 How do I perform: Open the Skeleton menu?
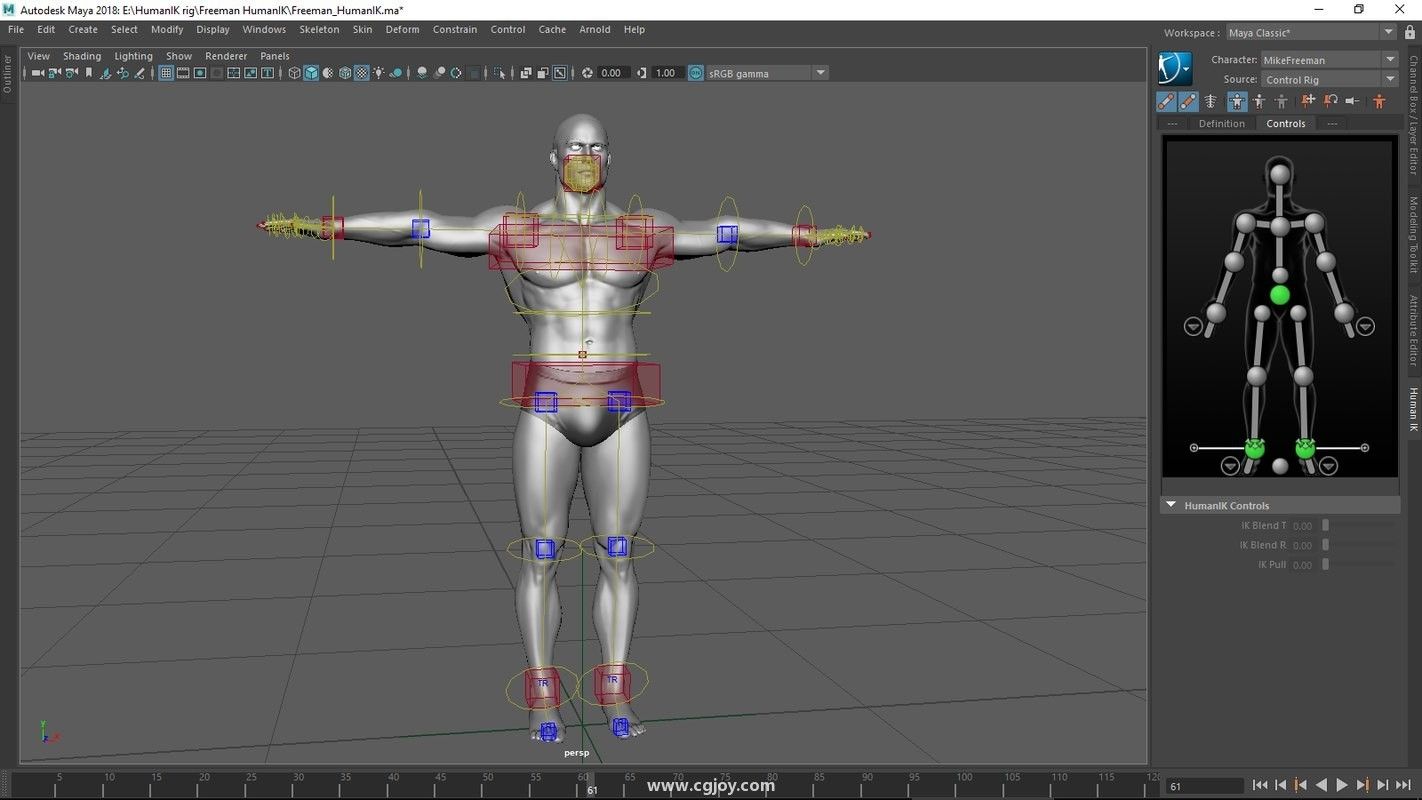[x=319, y=30]
